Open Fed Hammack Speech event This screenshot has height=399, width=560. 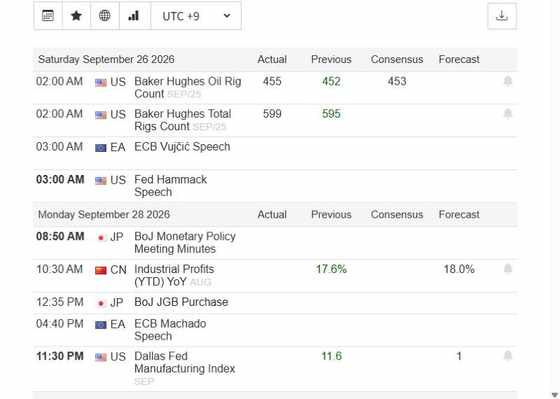170,186
